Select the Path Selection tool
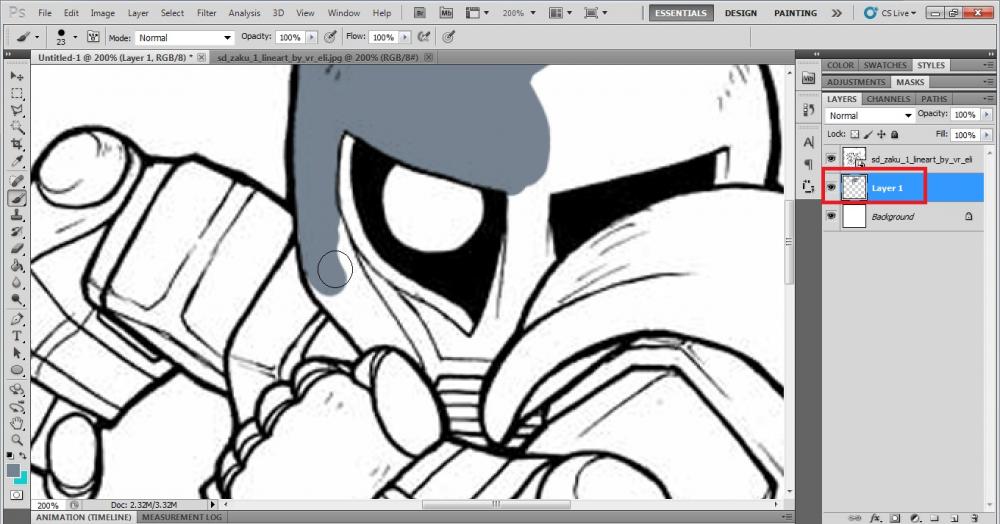This screenshot has width=1000, height=524. coord(17,353)
